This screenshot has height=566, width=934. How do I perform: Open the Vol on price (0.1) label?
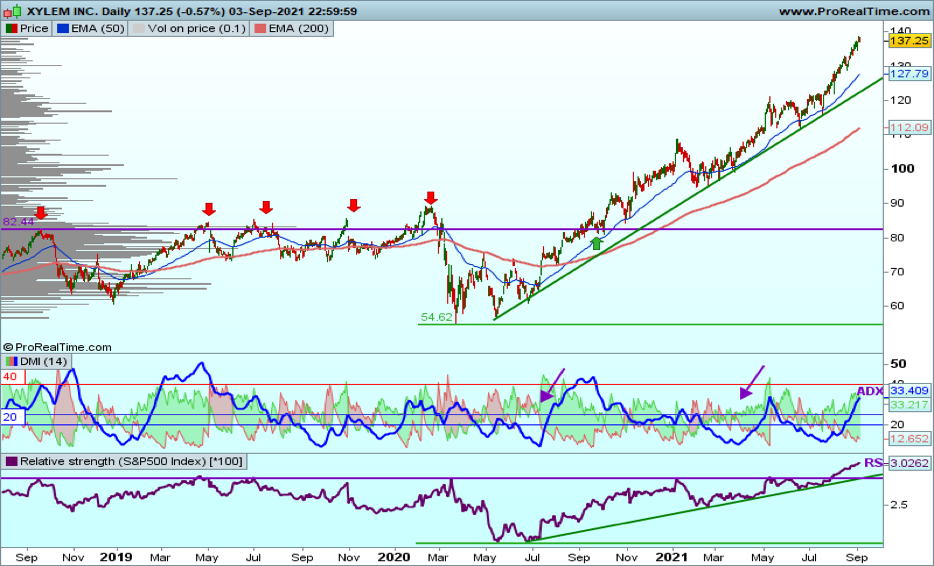coord(196,29)
